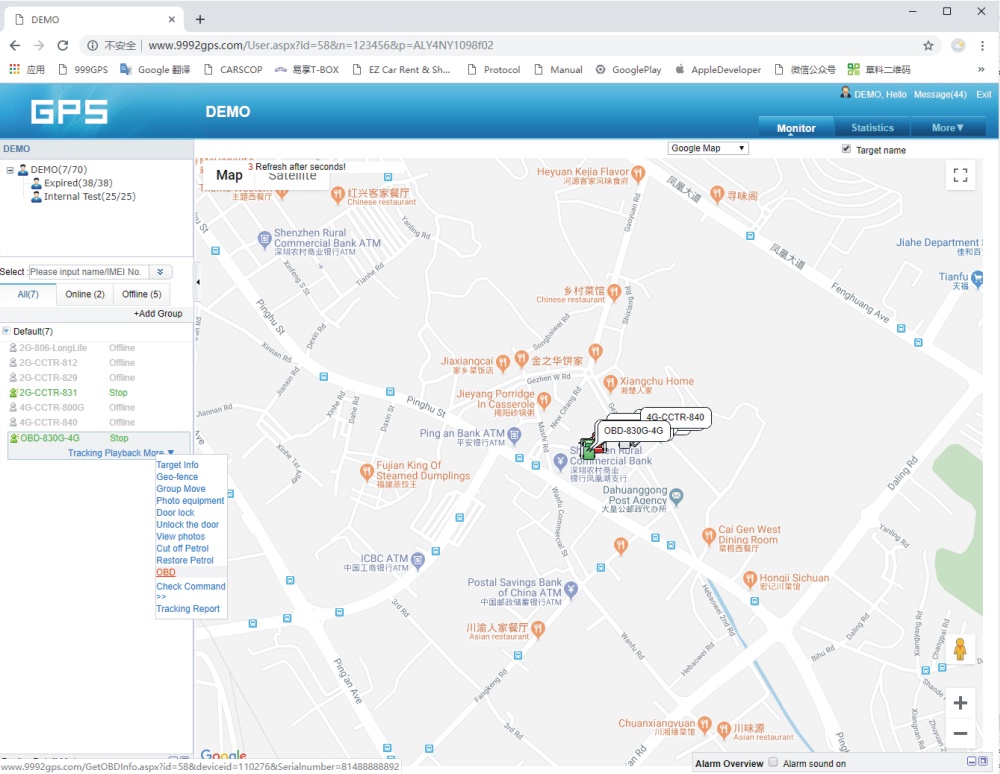The width and height of the screenshot is (1000, 774).
Task: Click +Add Group link
Action: (158, 314)
